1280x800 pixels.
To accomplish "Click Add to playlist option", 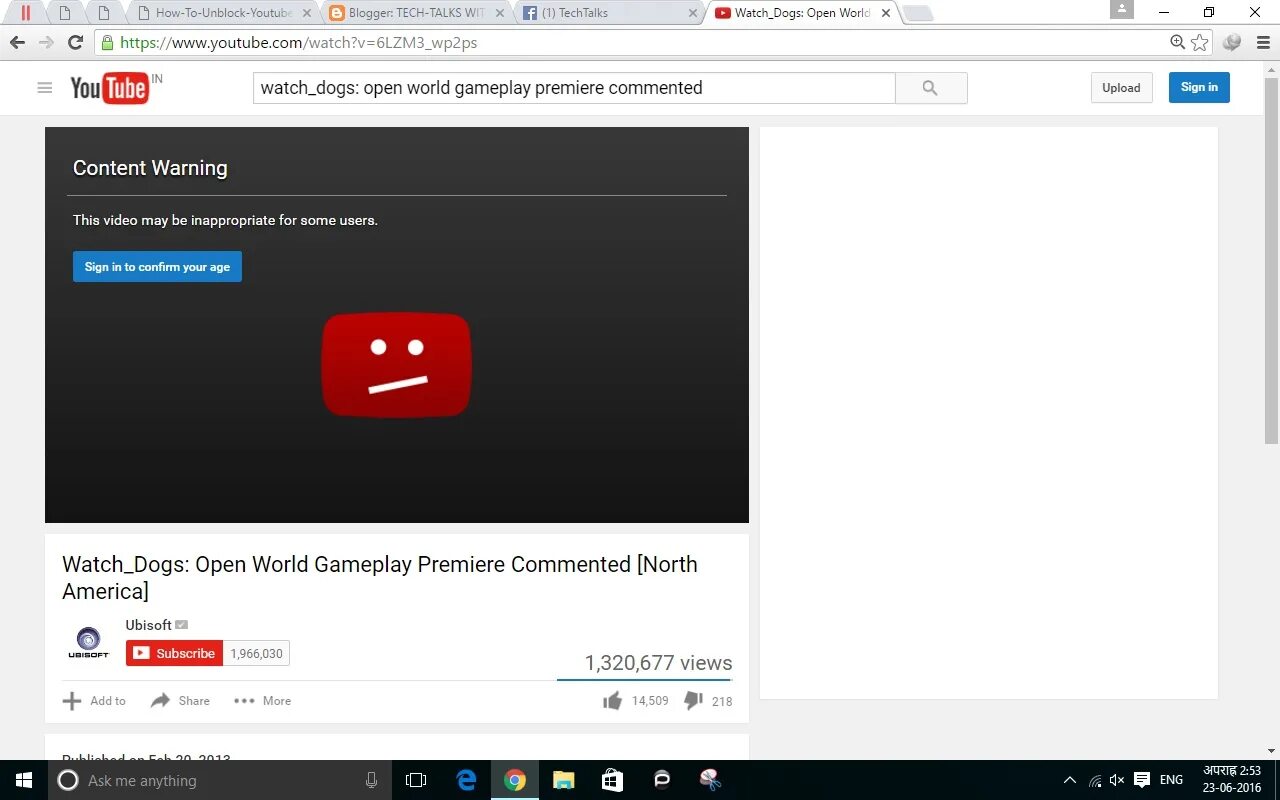I will (x=94, y=701).
